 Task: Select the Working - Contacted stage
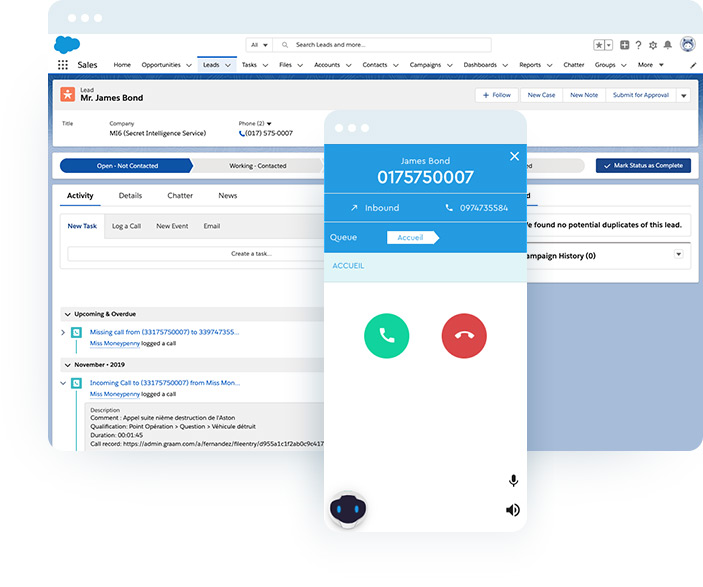(258, 166)
